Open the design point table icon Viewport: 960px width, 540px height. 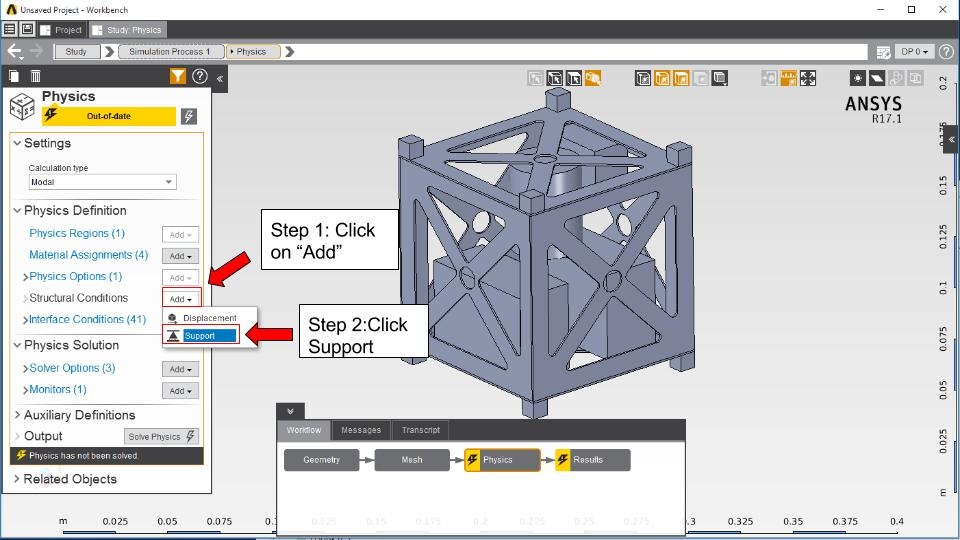coord(883,52)
